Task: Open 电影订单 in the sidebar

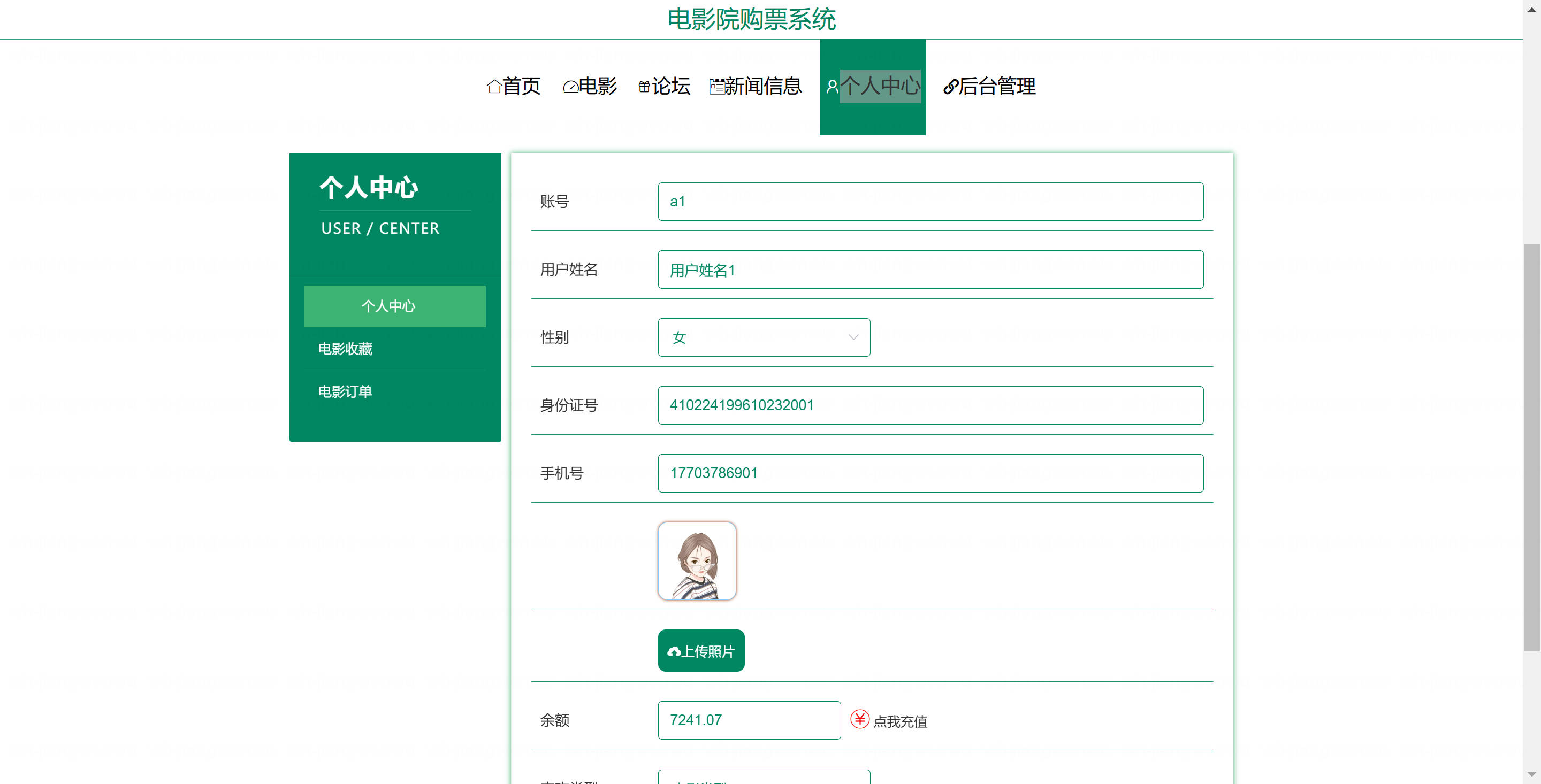Action: 345,391
